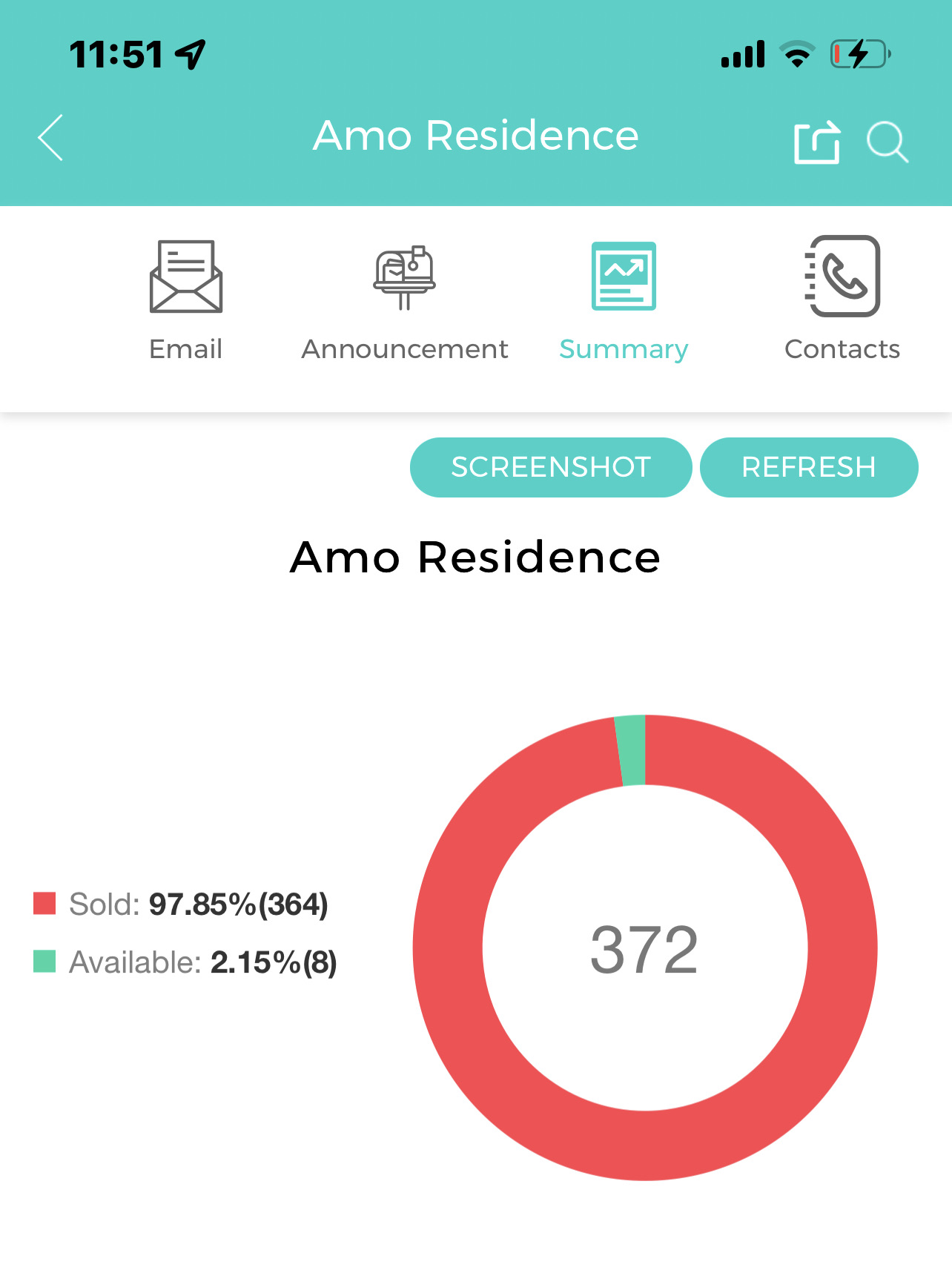Tap the back arrow in the header
952x1273 pixels.
[x=50, y=138]
